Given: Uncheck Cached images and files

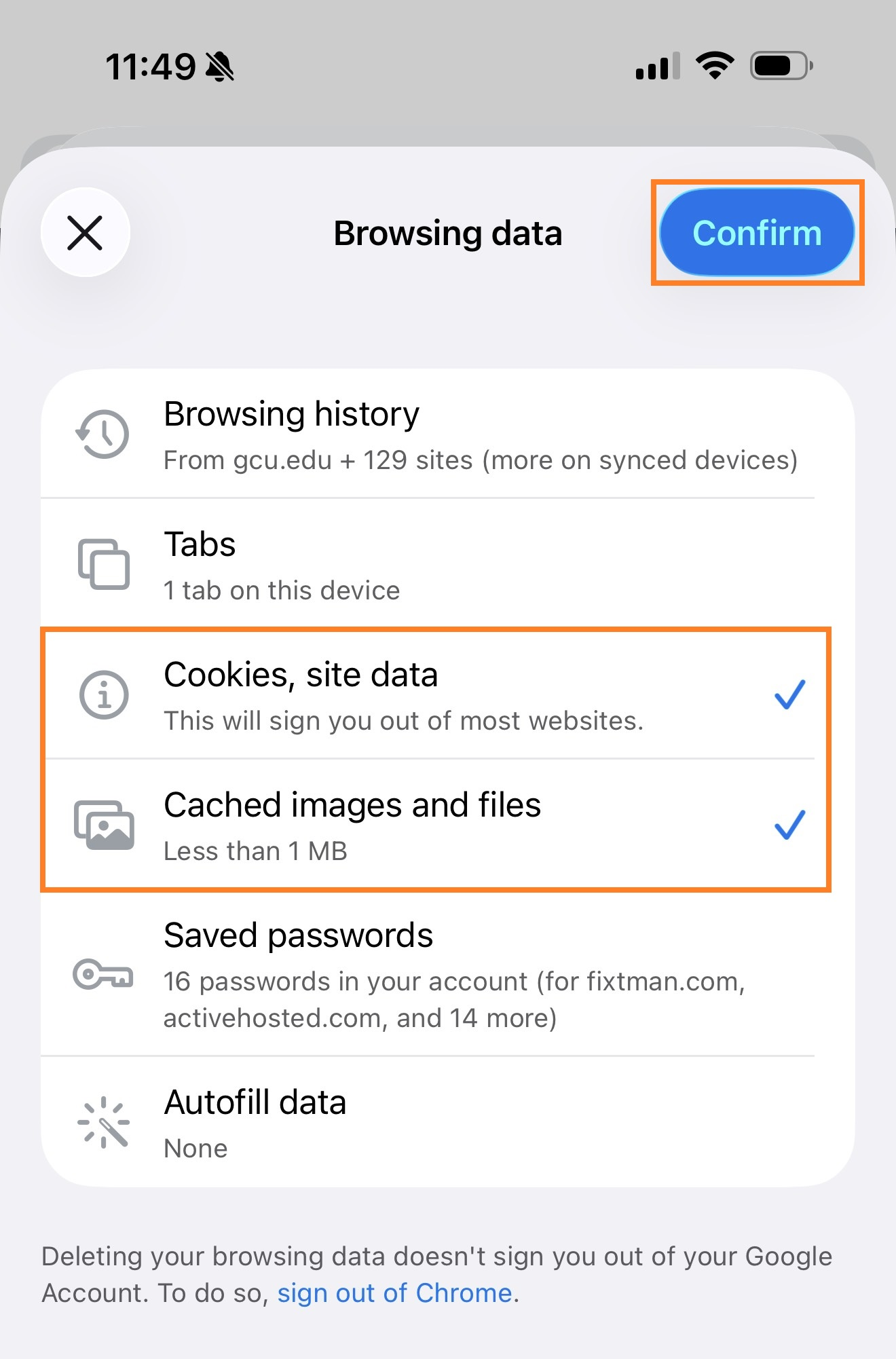Looking at the screenshot, I should [448, 825].
